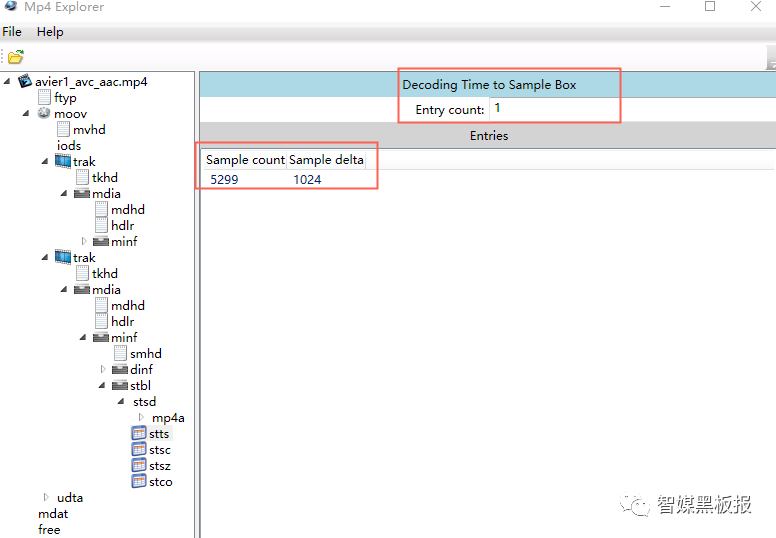Click the first trak film strip icon
The width and height of the screenshot is (776, 538).
point(63,161)
